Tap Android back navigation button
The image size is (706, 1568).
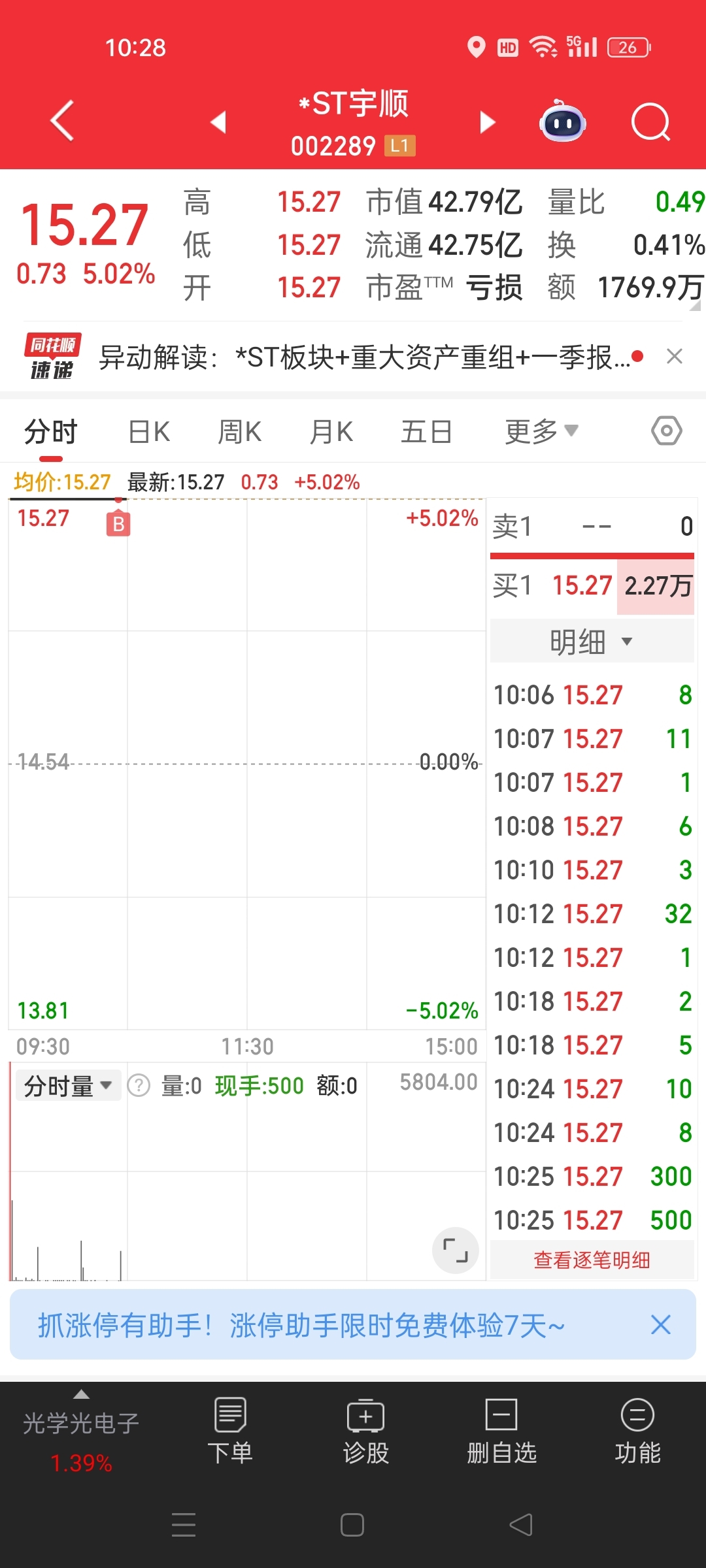point(521,1525)
